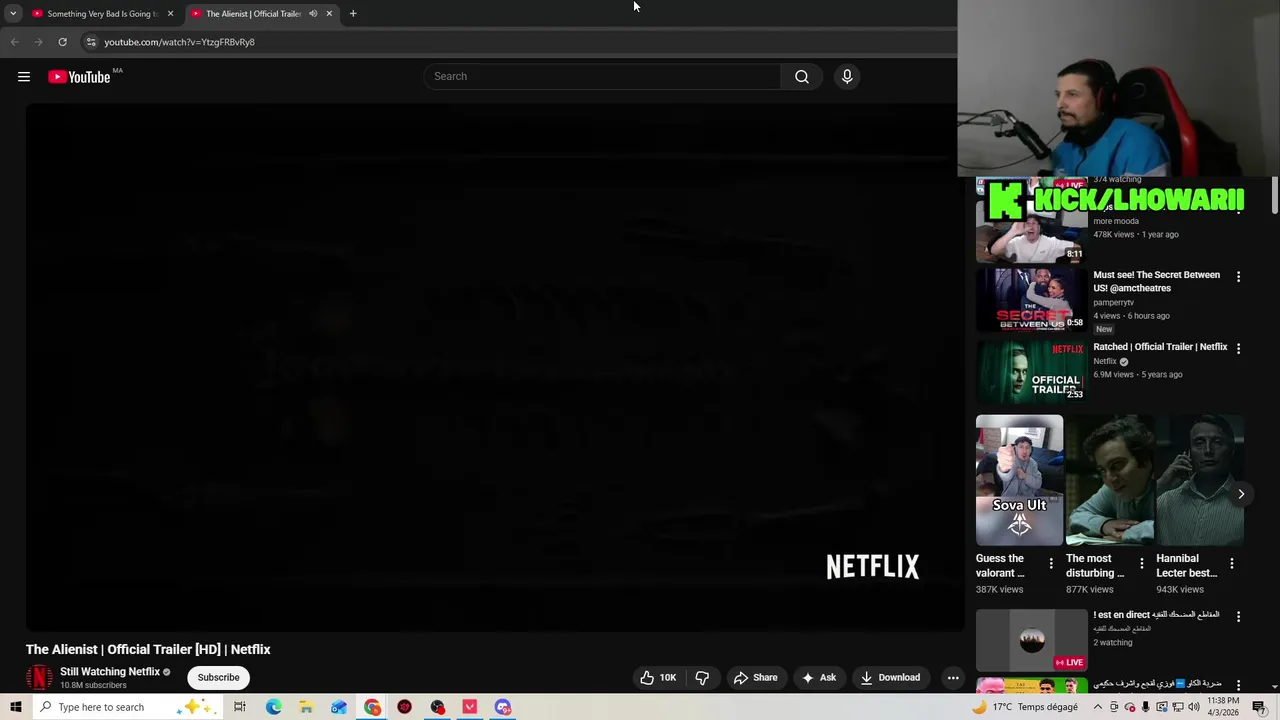Screen dimensions: 1280x720
Task: Show hidden system tray icons chevron
Action: 1098,707
